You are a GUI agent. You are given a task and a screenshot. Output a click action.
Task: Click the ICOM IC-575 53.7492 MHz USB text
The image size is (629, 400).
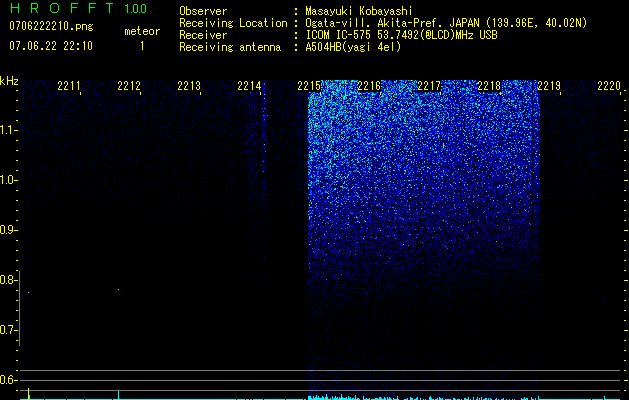pyautogui.click(x=402, y=35)
